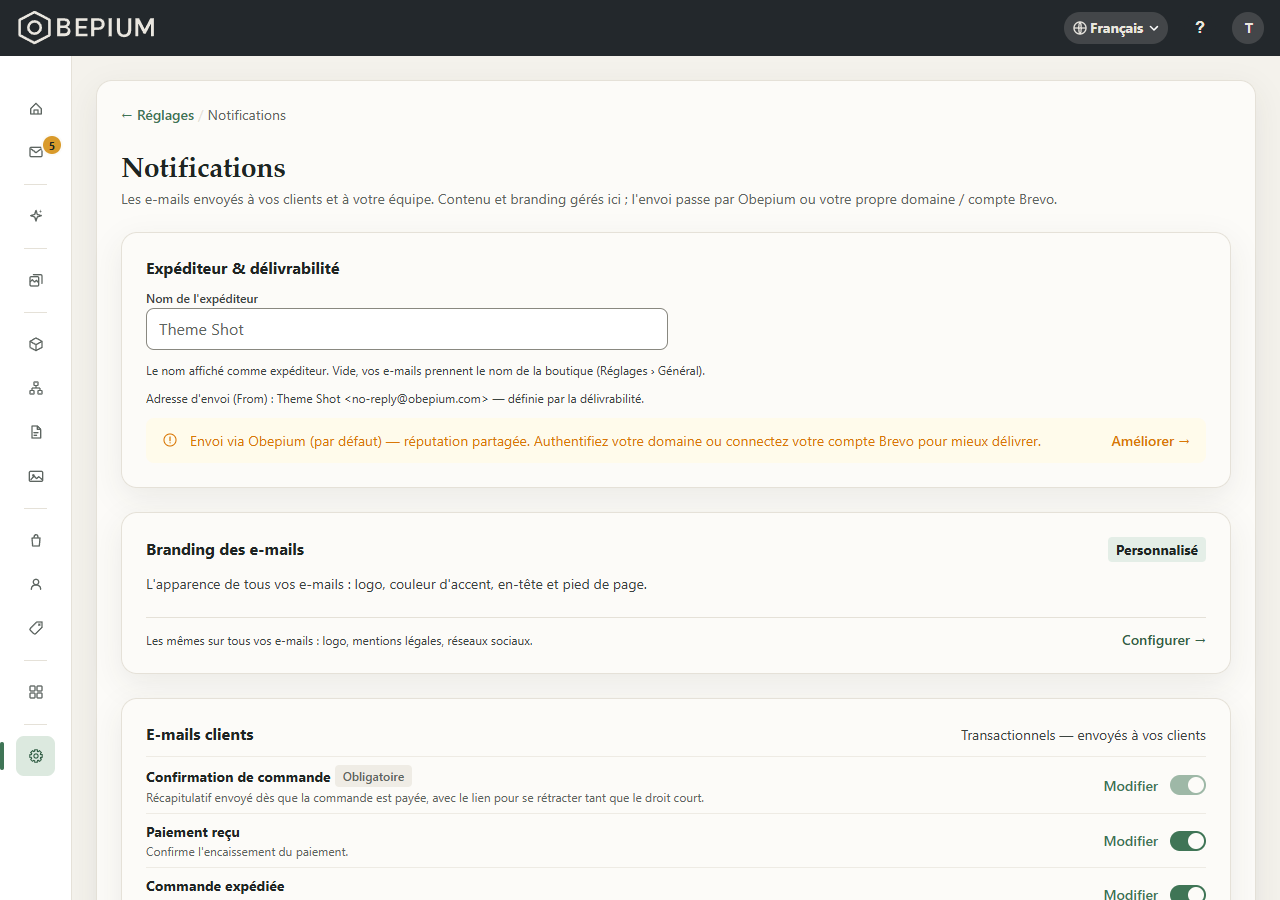Viewport: 1280px width, 900px height.
Task: Toggle the Confirmation de commande switch
Action: tap(1188, 786)
